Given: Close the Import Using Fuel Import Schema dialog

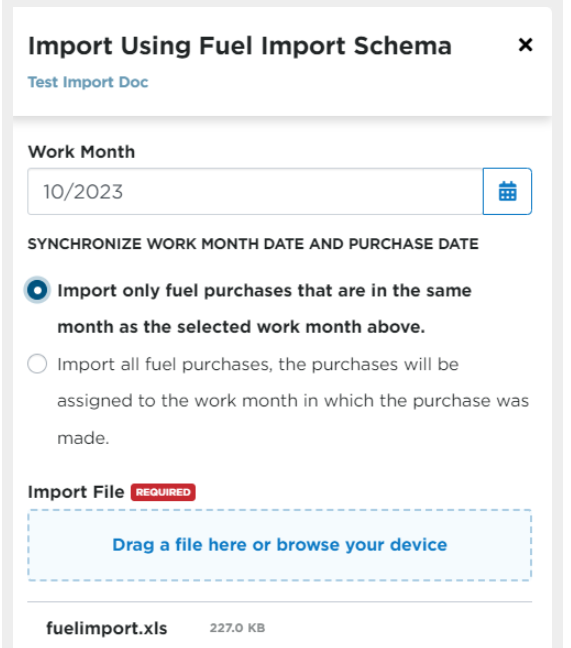Looking at the screenshot, I should click(525, 45).
